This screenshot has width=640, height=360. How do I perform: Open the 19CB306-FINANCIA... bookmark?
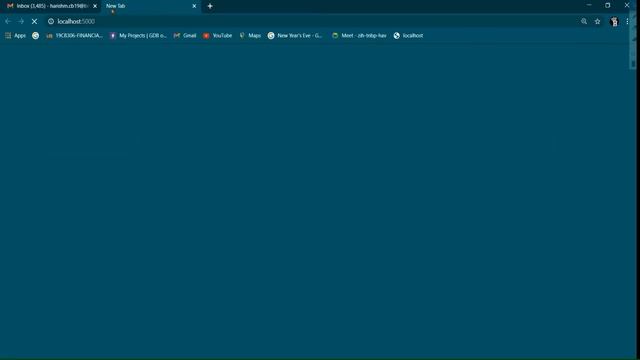click(x=74, y=36)
